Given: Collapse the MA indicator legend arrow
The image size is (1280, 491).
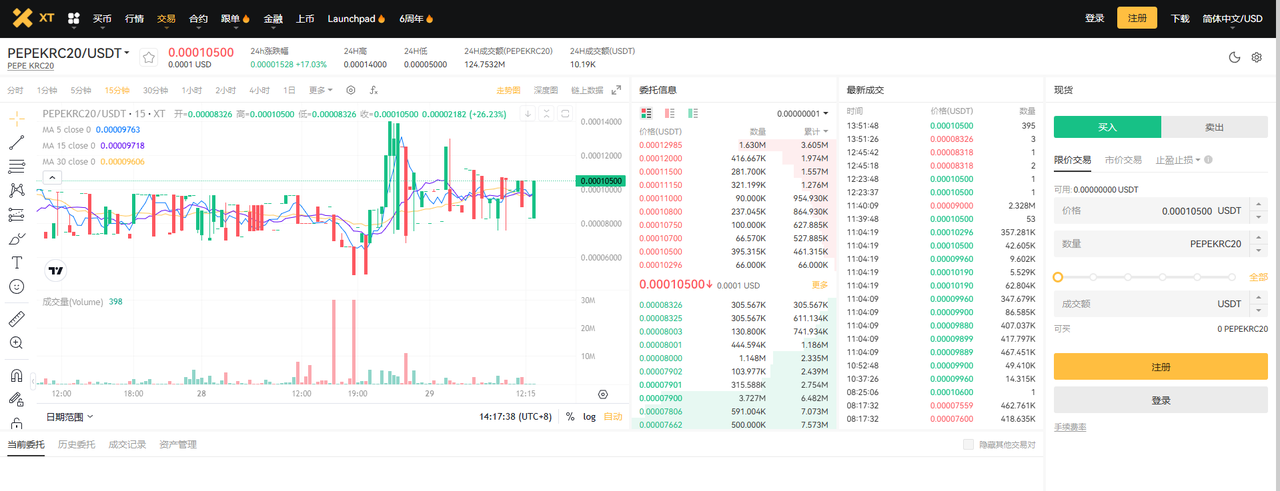Looking at the screenshot, I should [x=53, y=177].
